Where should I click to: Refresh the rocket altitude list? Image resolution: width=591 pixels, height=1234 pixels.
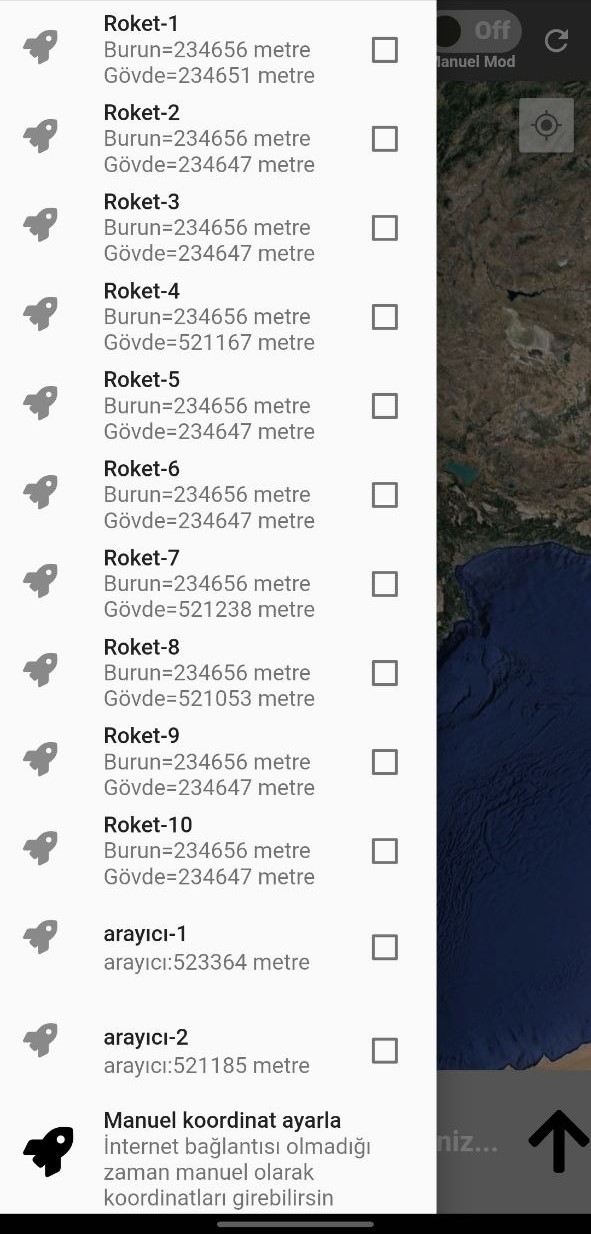pos(558,41)
